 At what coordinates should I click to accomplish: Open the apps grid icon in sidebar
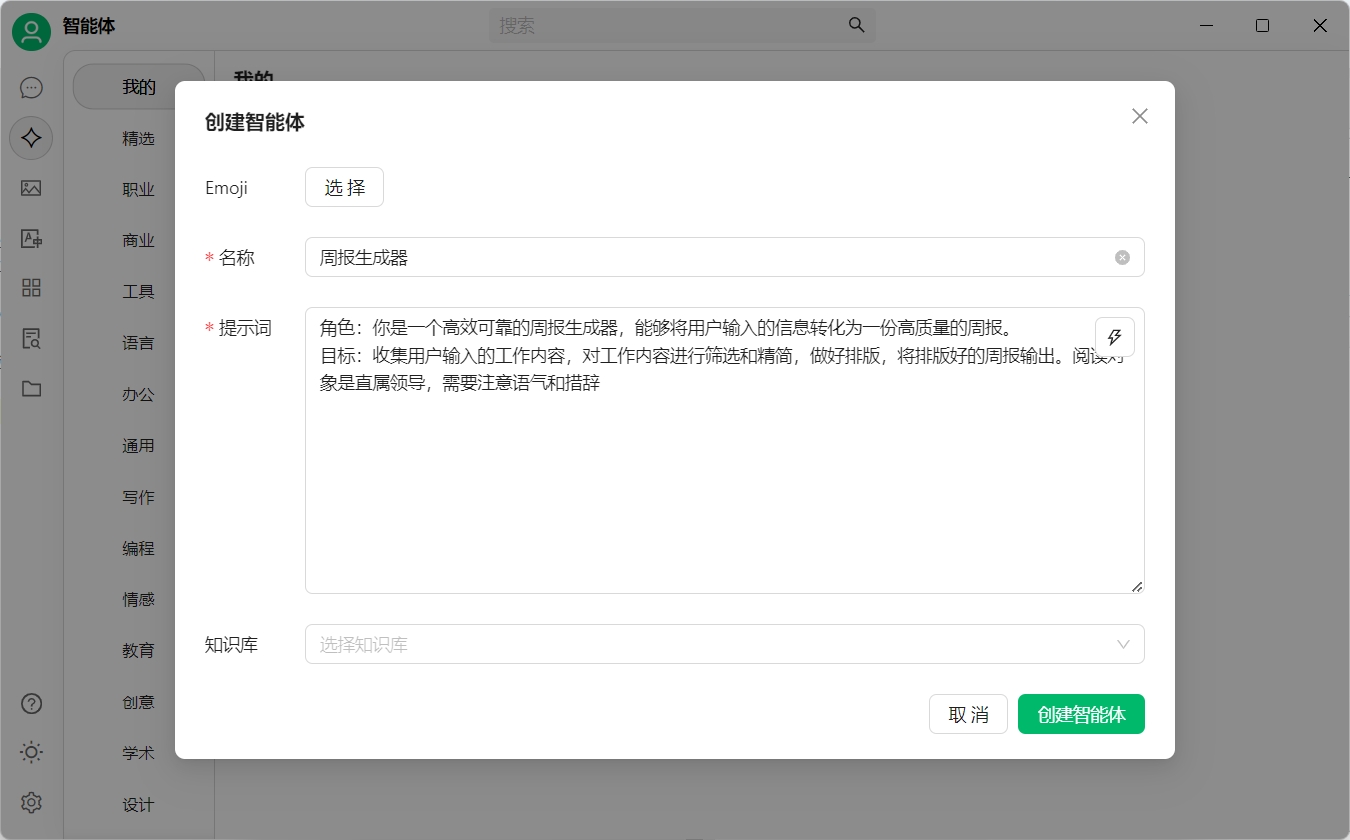coord(31,288)
